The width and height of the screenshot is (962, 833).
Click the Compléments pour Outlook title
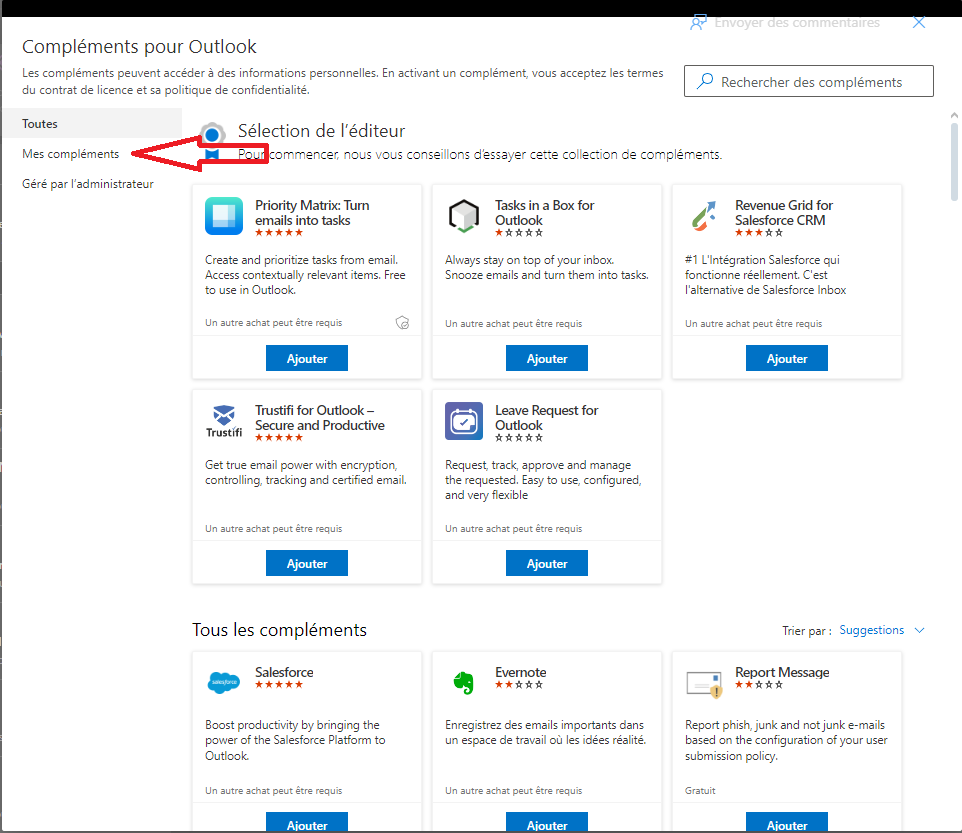click(x=139, y=47)
